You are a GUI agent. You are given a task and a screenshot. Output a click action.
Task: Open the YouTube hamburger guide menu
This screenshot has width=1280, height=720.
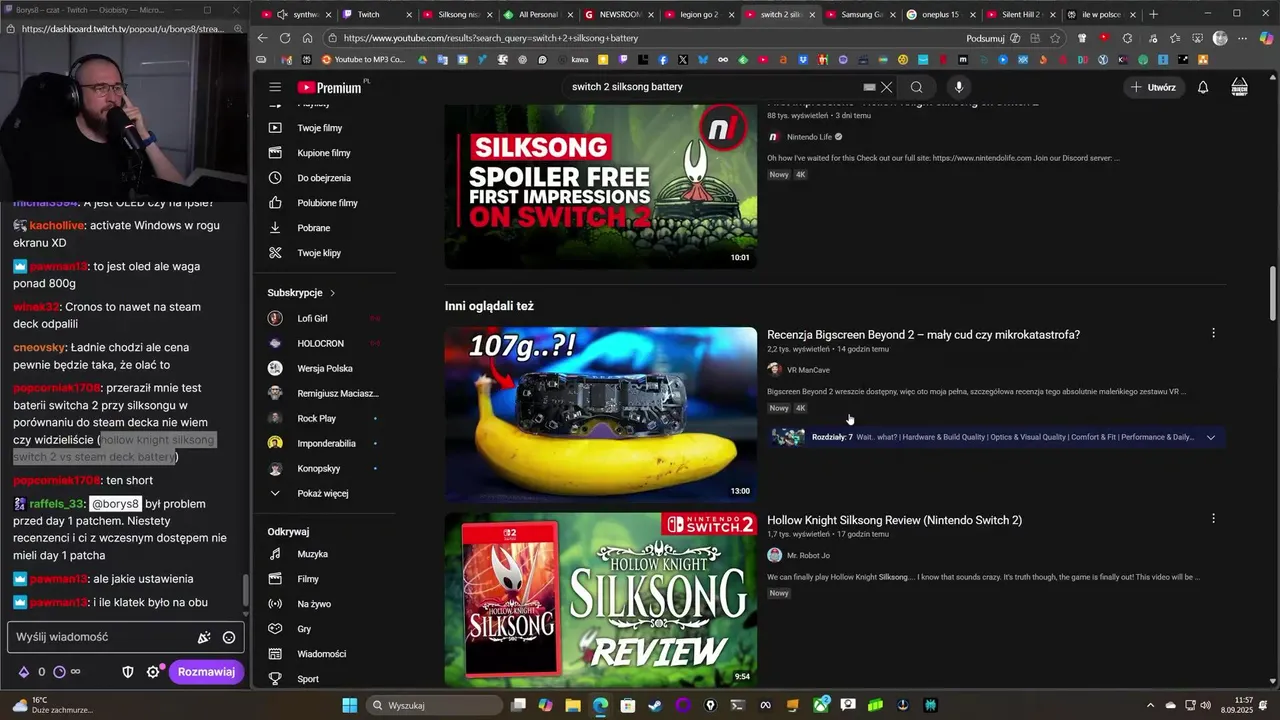point(275,87)
